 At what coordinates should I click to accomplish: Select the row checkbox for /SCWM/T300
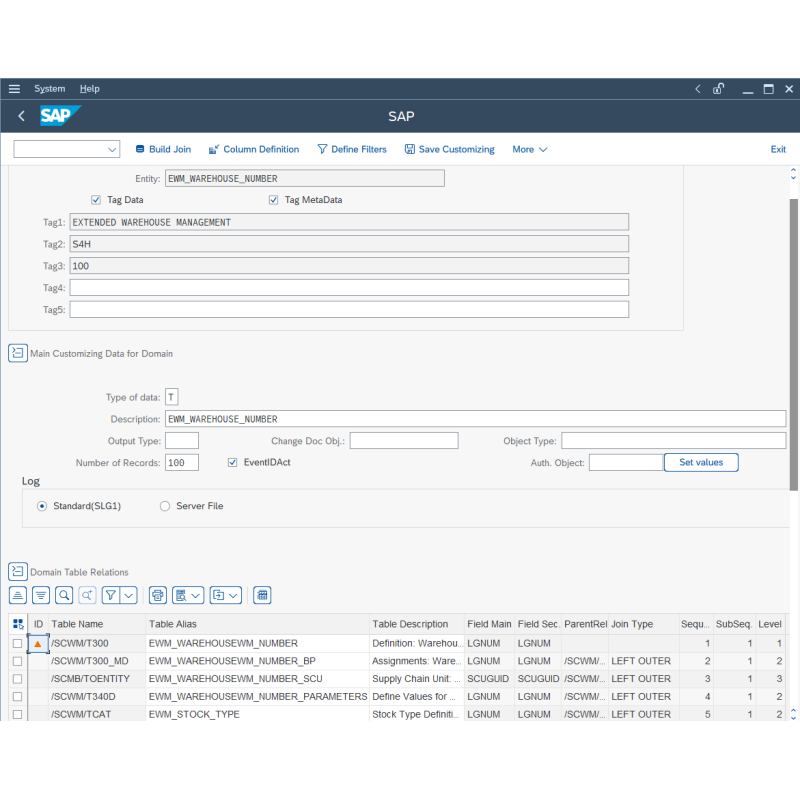tap(17, 643)
